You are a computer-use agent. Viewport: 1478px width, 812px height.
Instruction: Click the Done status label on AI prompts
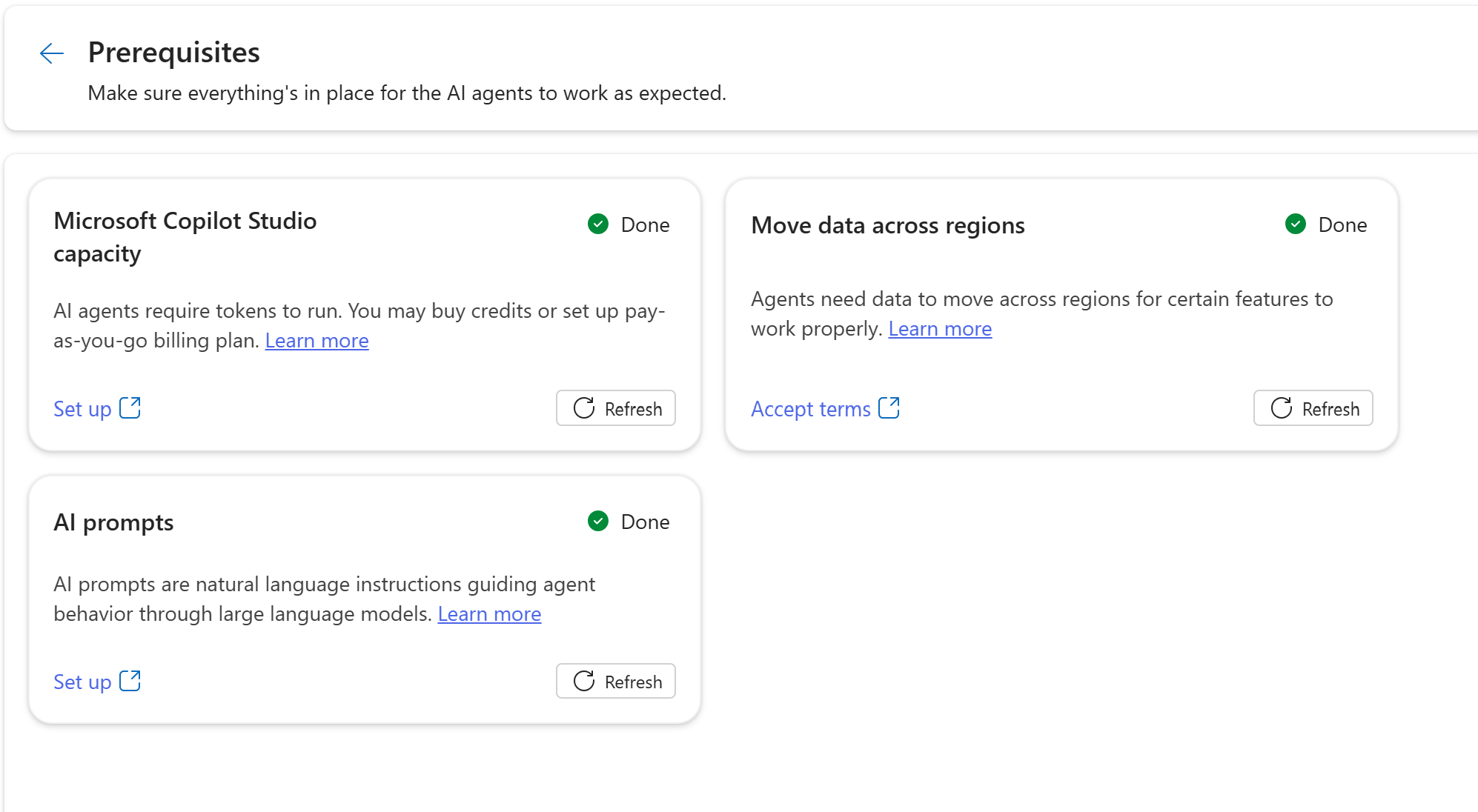tap(645, 521)
